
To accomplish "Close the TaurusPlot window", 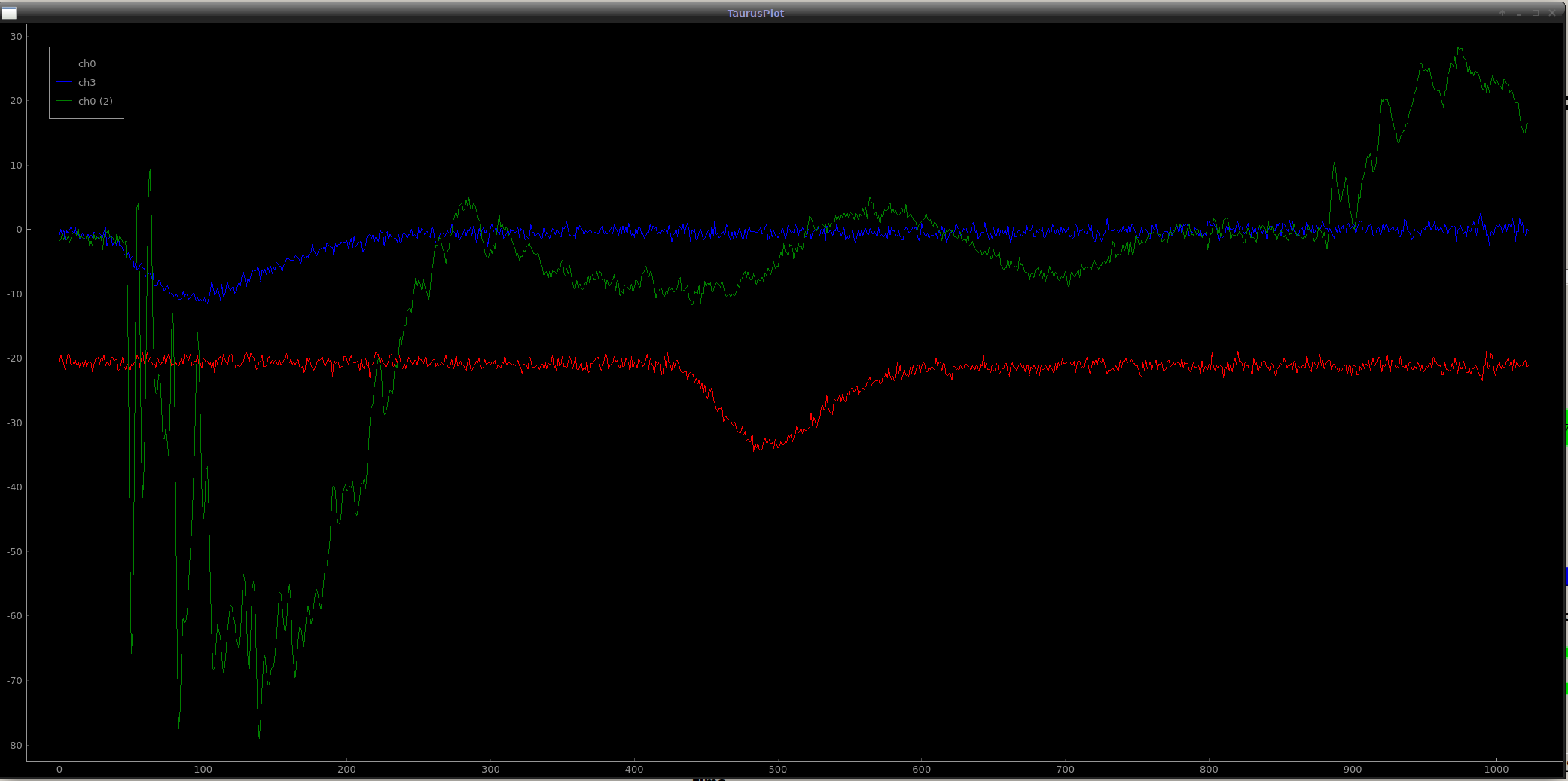I will tap(1551, 13).
